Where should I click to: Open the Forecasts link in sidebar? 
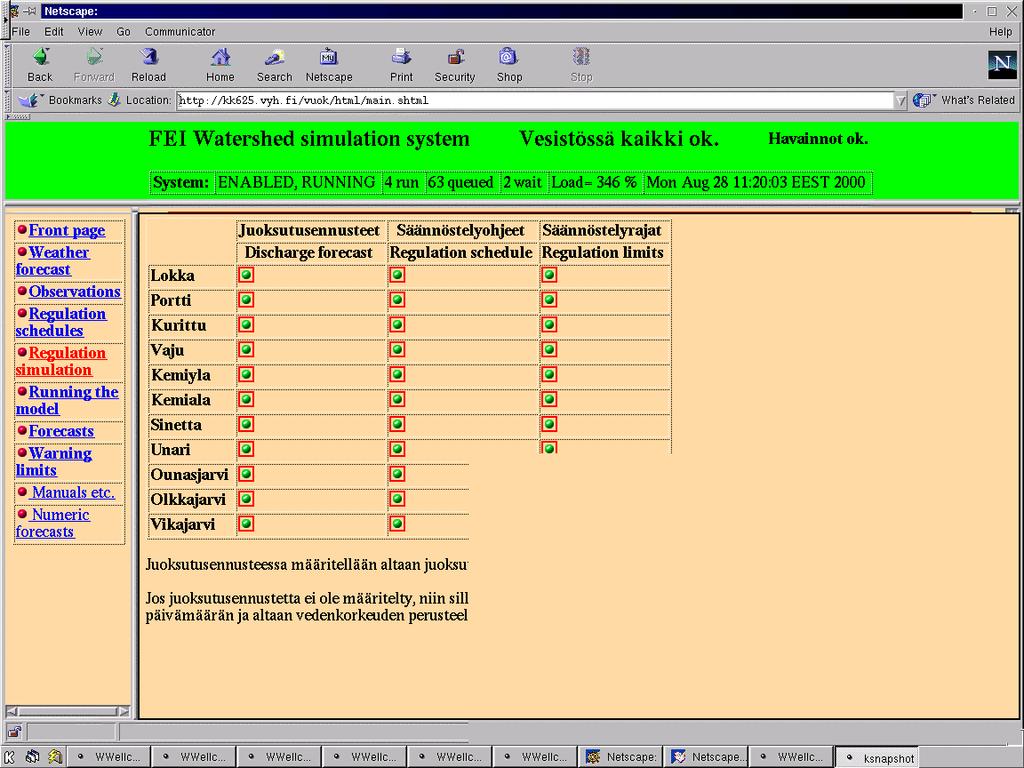pyautogui.click(x=61, y=431)
